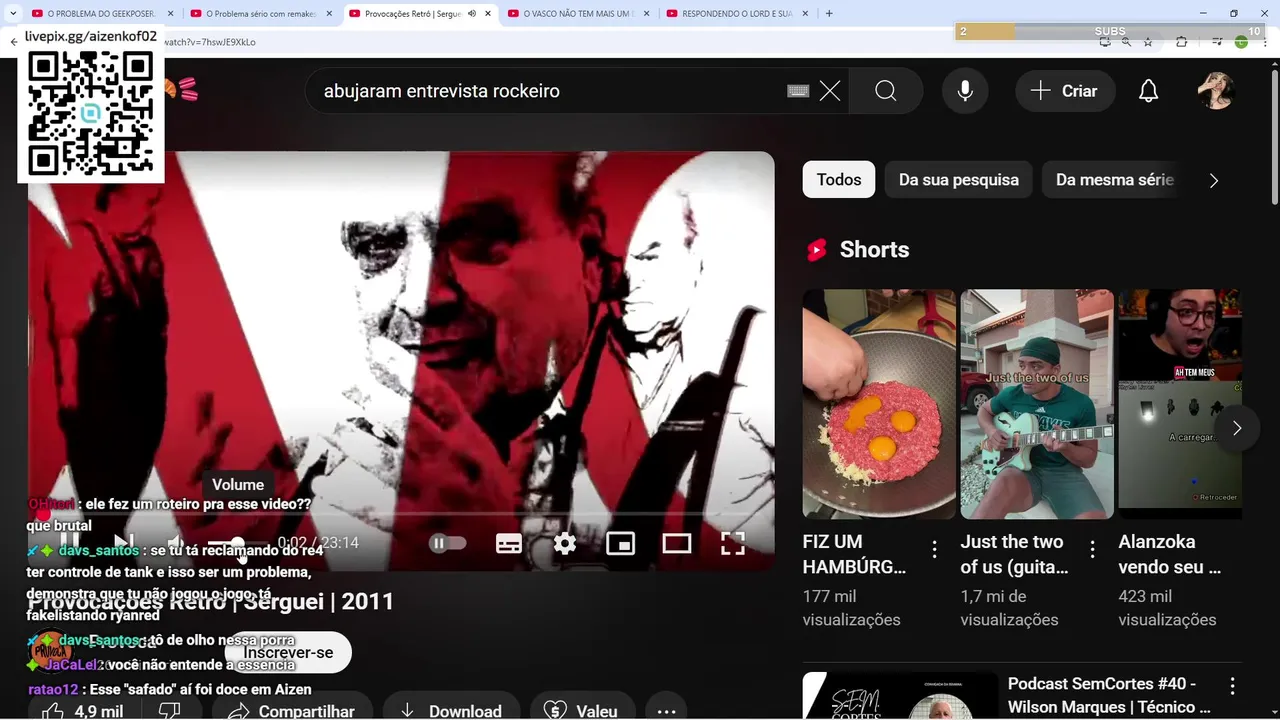Open the browser extensions puzzle icon
The image size is (1280, 720).
point(1182,42)
